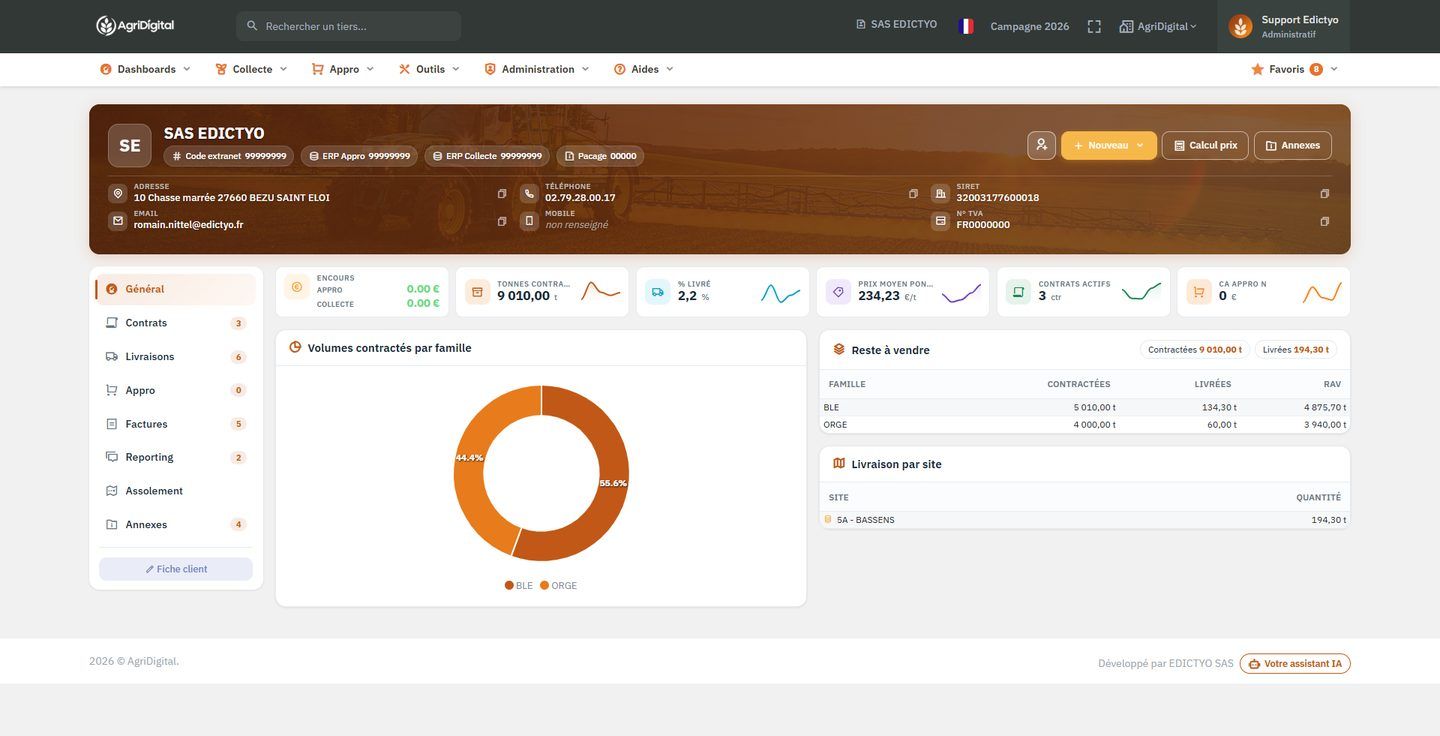Click the Calcul prix button
Viewport: 1440px width, 736px height.
tap(1205, 145)
